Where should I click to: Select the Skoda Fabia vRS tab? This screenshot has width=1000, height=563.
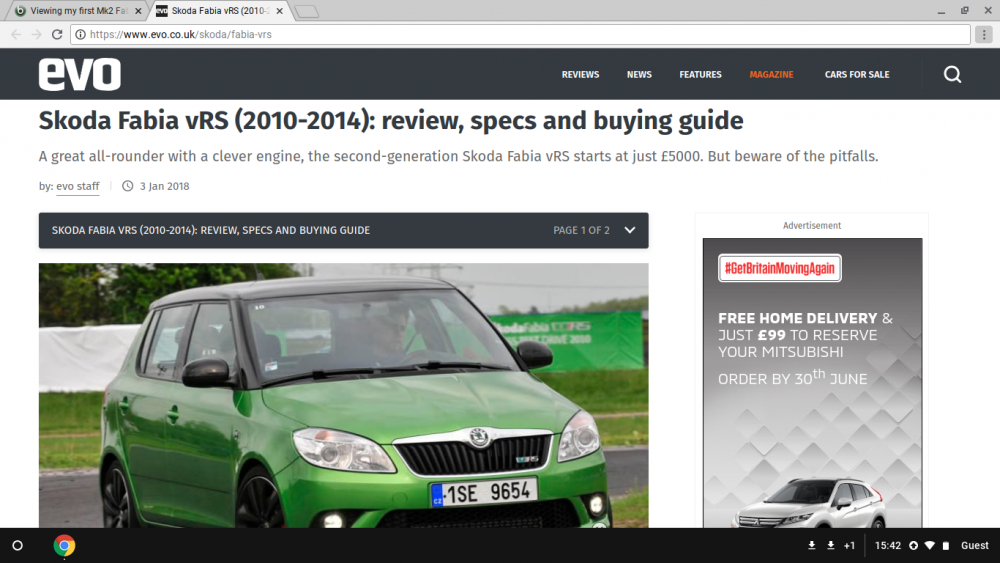pyautogui.click(x=219, y=11)
